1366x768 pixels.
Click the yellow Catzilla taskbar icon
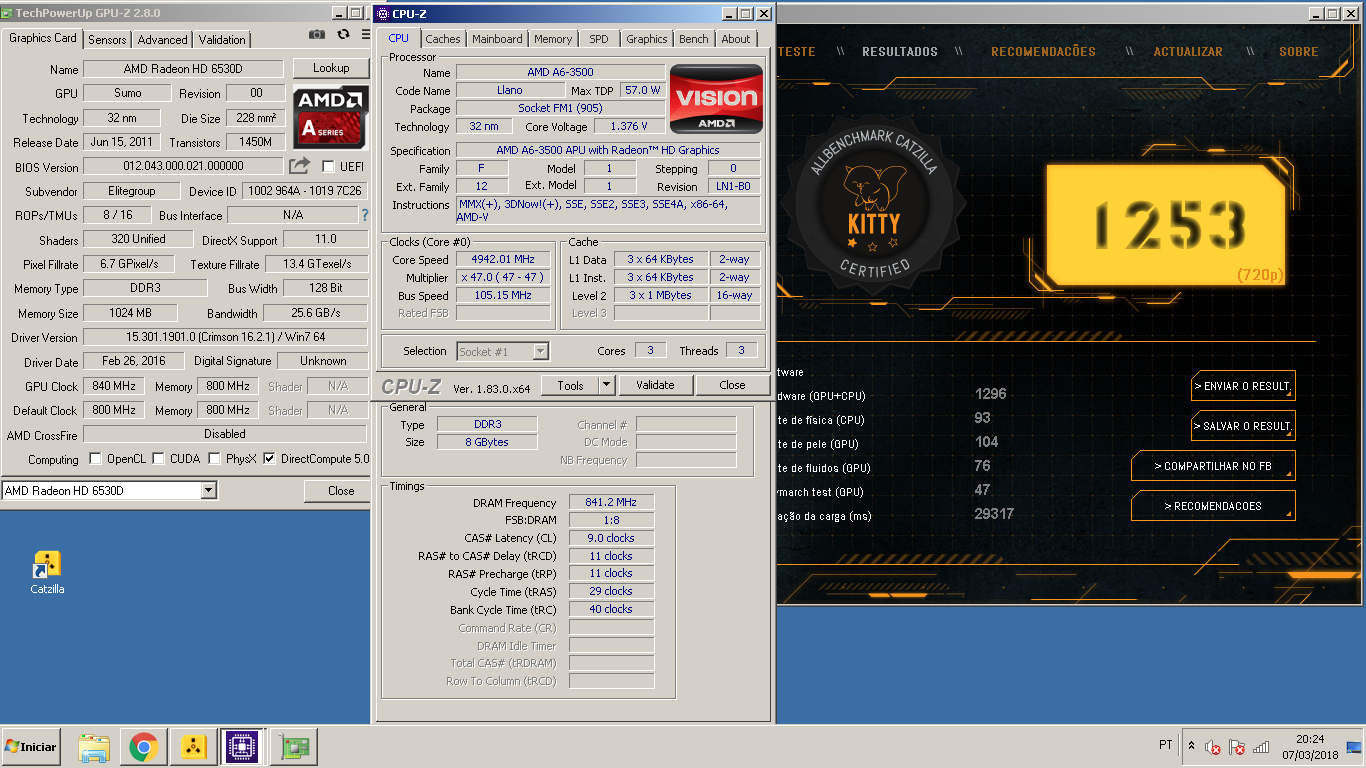click(x=193, y=747)
